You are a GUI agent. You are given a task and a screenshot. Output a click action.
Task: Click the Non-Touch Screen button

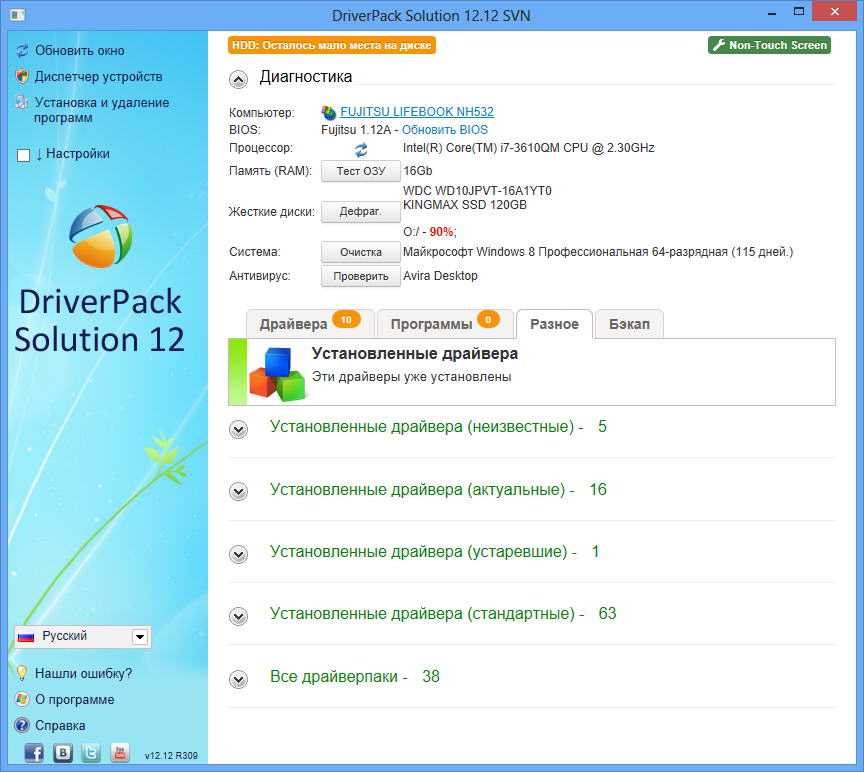click(x=769, y=45)
